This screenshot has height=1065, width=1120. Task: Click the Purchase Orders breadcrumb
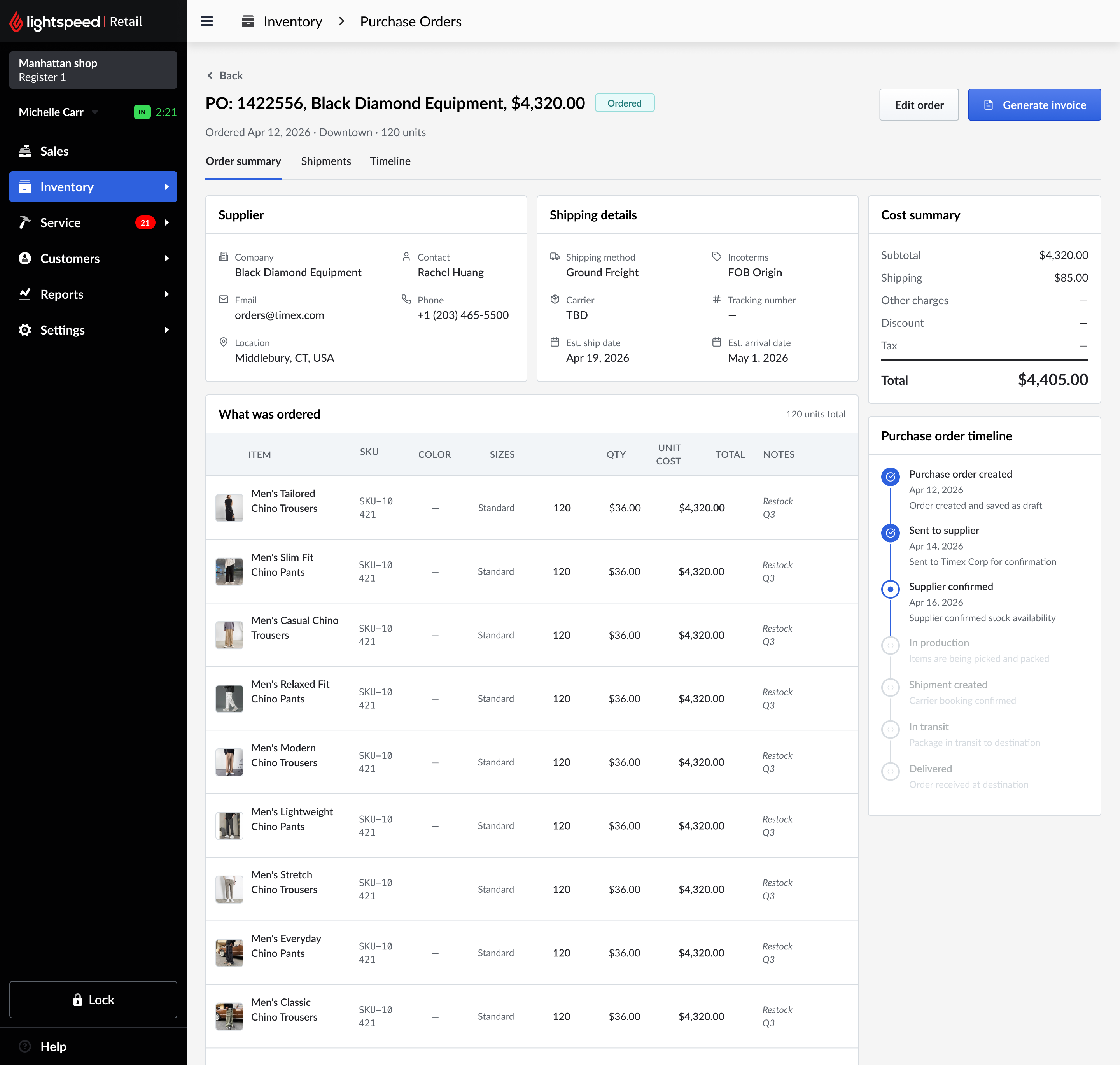pos(410,21)
